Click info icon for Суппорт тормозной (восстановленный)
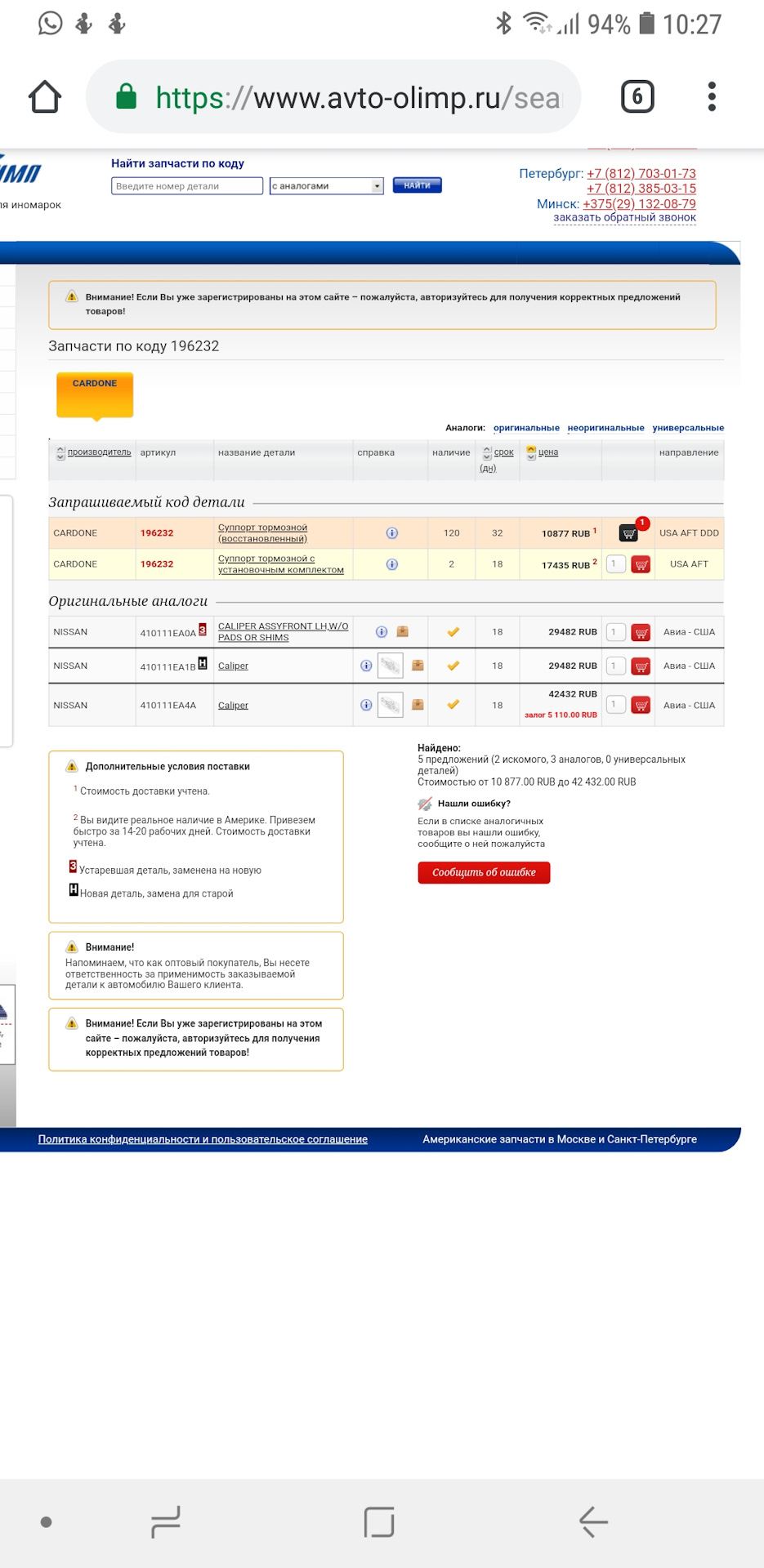The image size is (764, 1568). pyautogui.click(x=392, y=533)
